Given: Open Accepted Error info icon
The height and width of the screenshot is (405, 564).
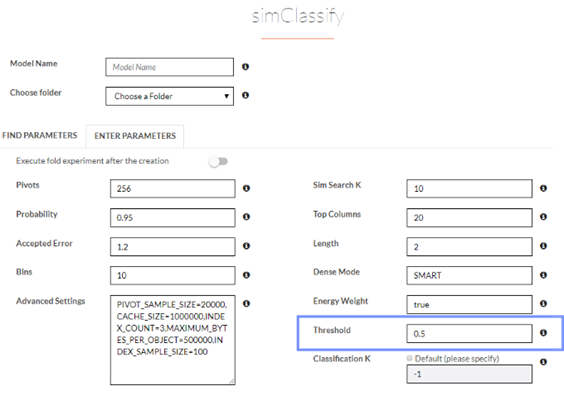Looking at the screenshot, I should click(x=246, y=246).
